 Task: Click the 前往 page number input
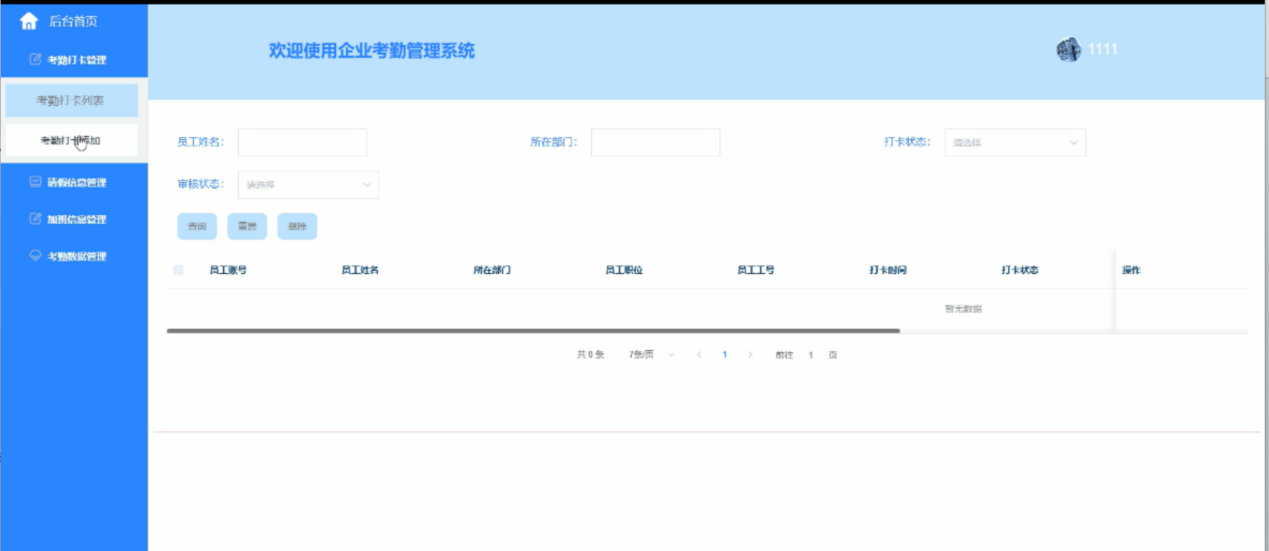811,355
